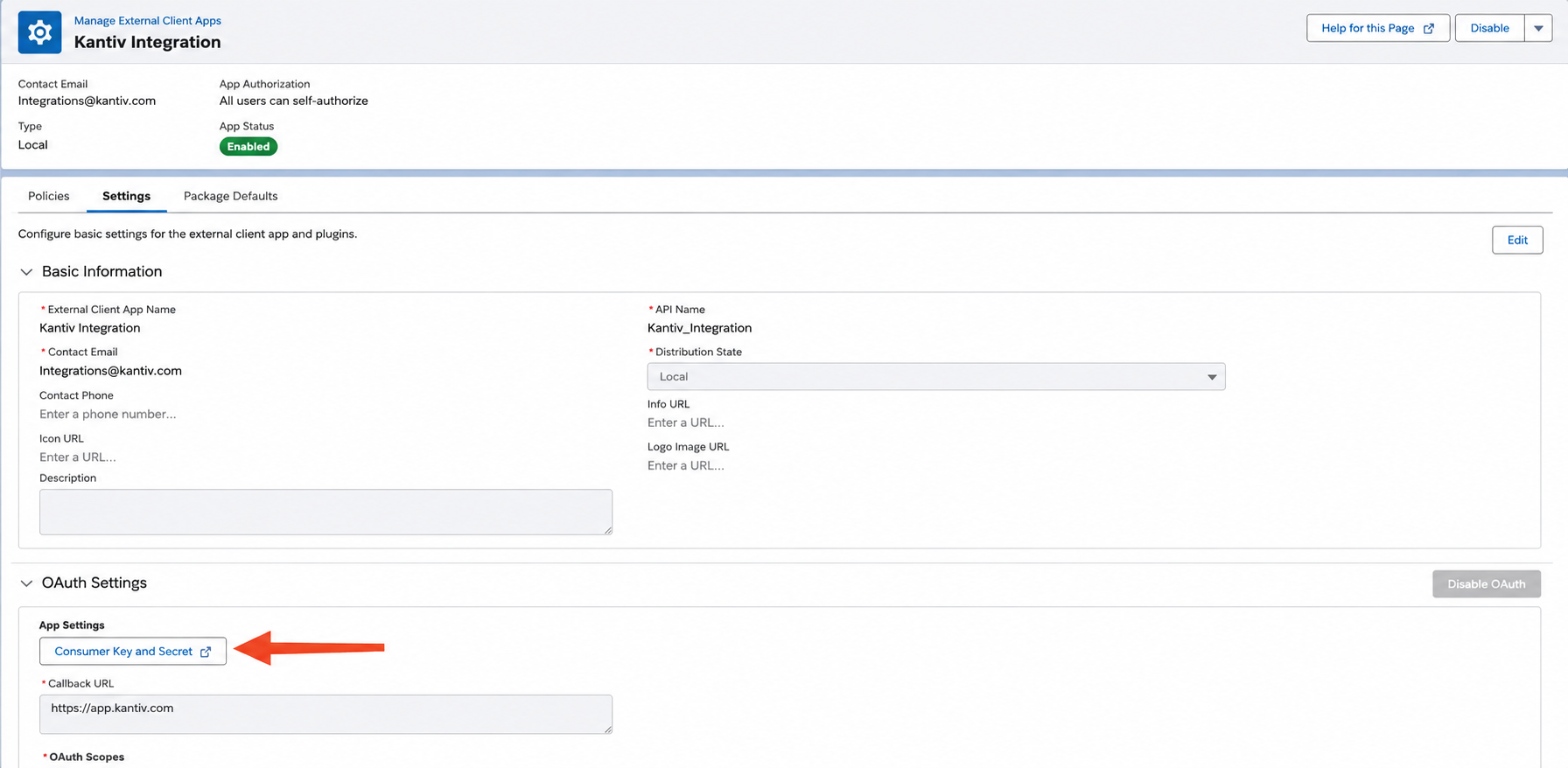Image resolution: width=1568 pixels, height=768 pixels.
Task: Click the Help for this Page button
Action: point(1378,28)
